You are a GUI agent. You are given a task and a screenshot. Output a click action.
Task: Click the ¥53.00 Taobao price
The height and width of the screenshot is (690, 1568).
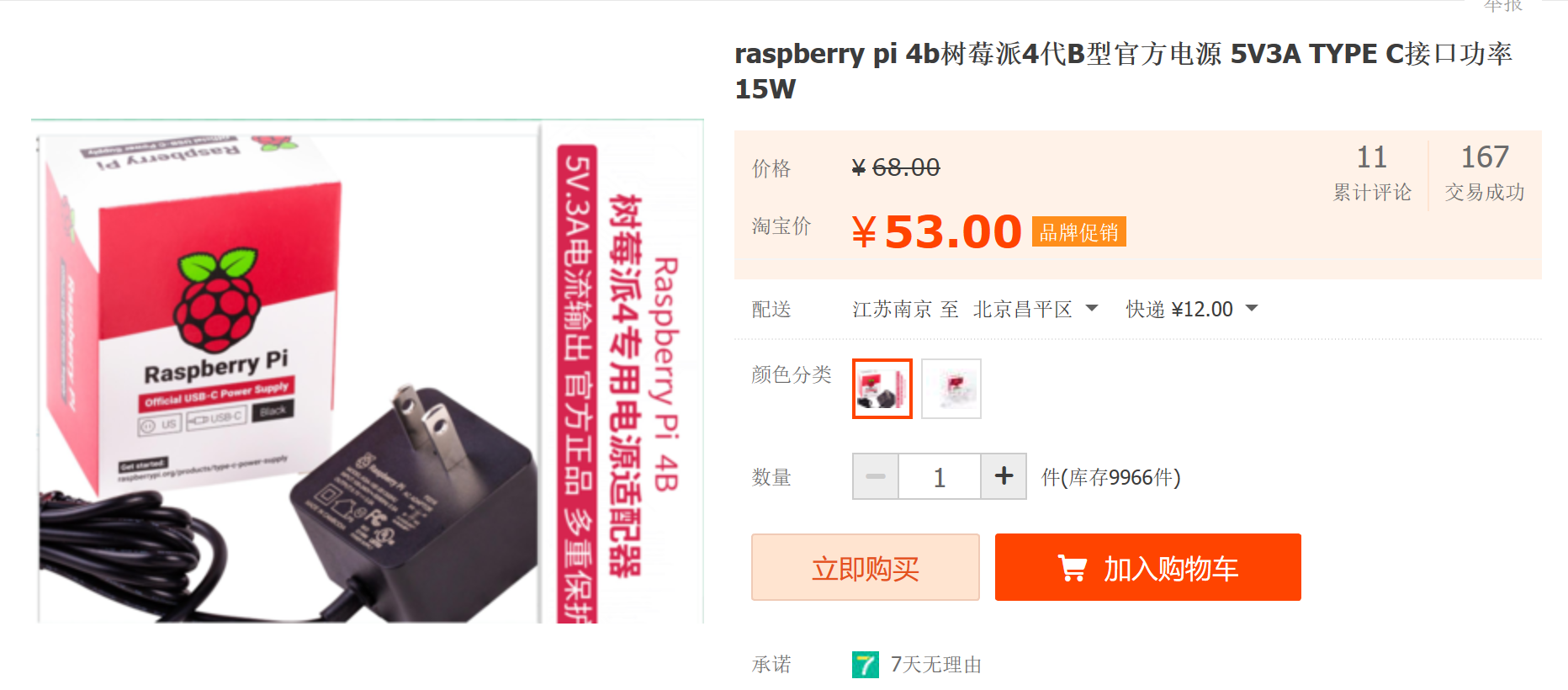coord(936,231)
